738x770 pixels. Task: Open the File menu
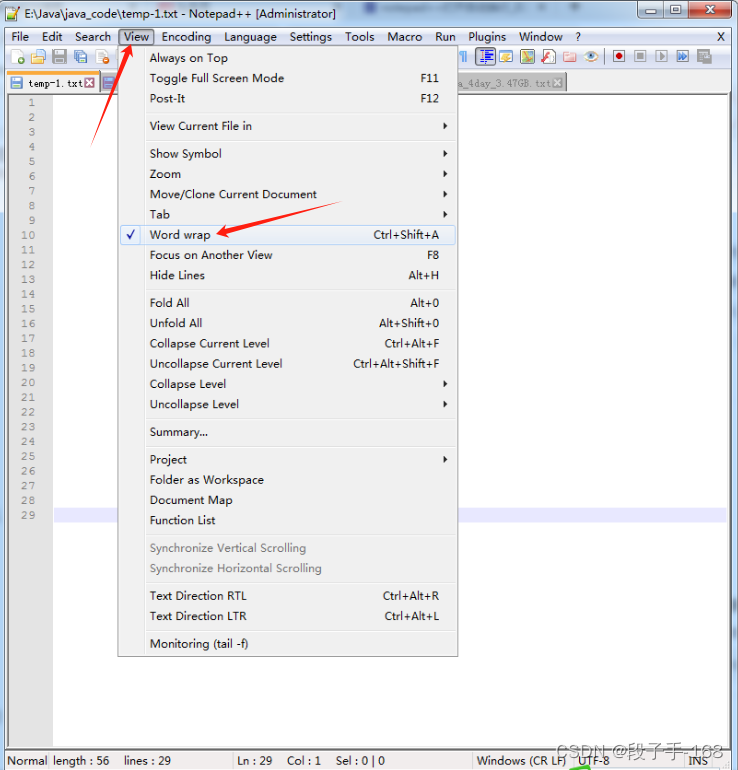pos(20,37)
